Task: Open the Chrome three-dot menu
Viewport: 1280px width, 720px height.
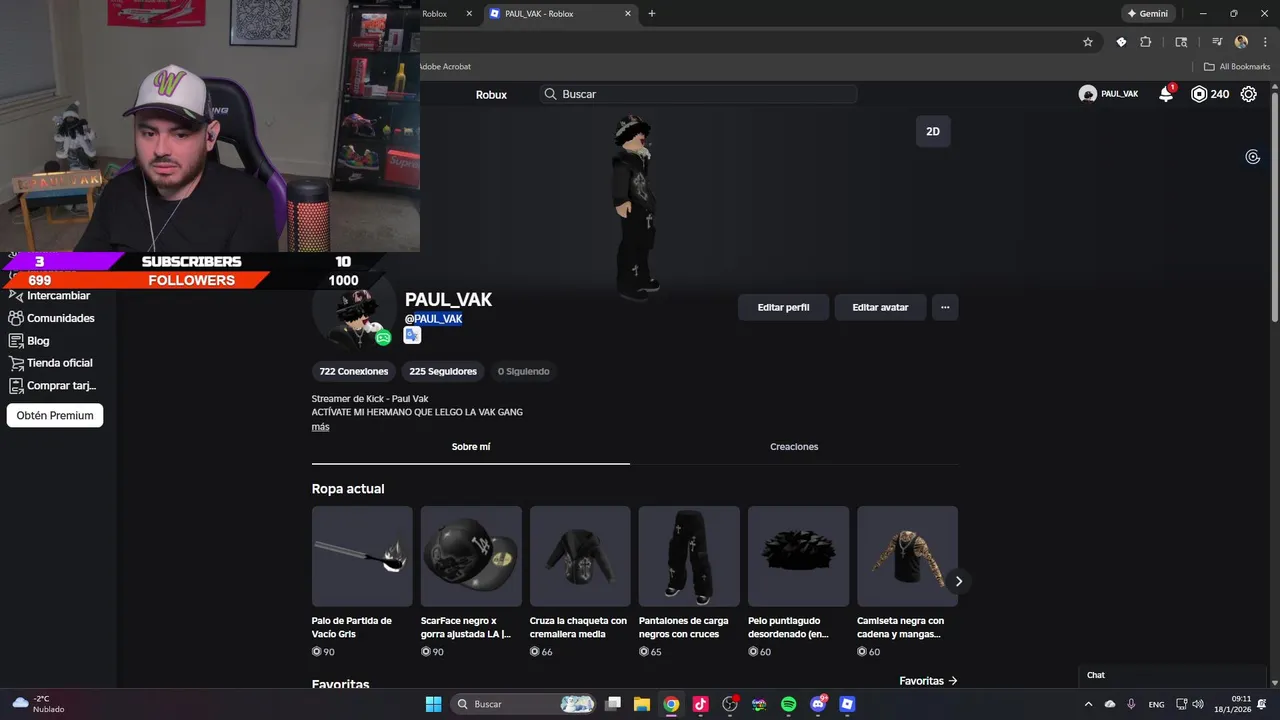Action: tap(1265, 42)
